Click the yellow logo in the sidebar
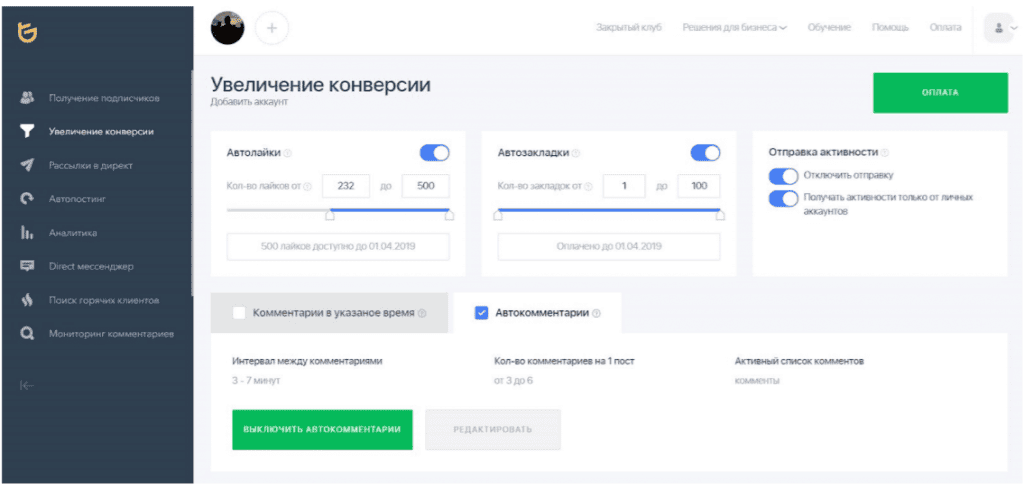This screenshot has width=1024, height=488. (x=27, y=32)
